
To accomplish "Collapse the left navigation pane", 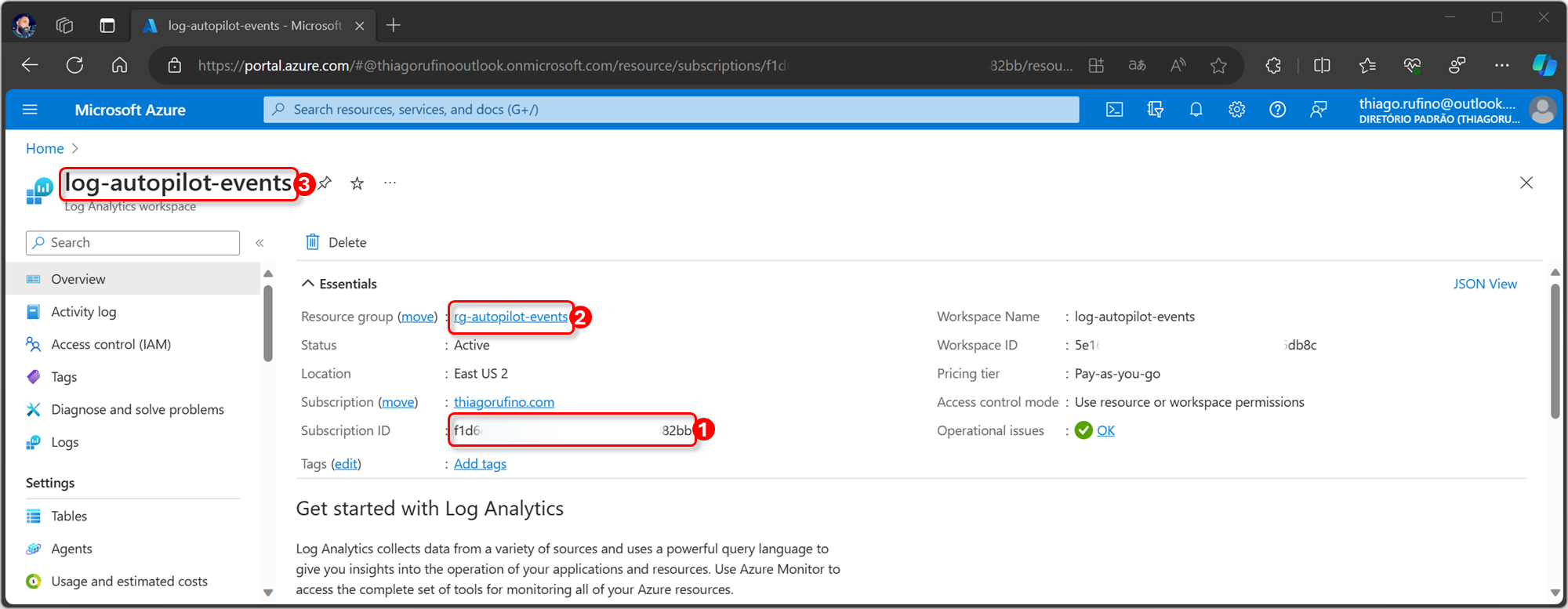I will [260, 243].
